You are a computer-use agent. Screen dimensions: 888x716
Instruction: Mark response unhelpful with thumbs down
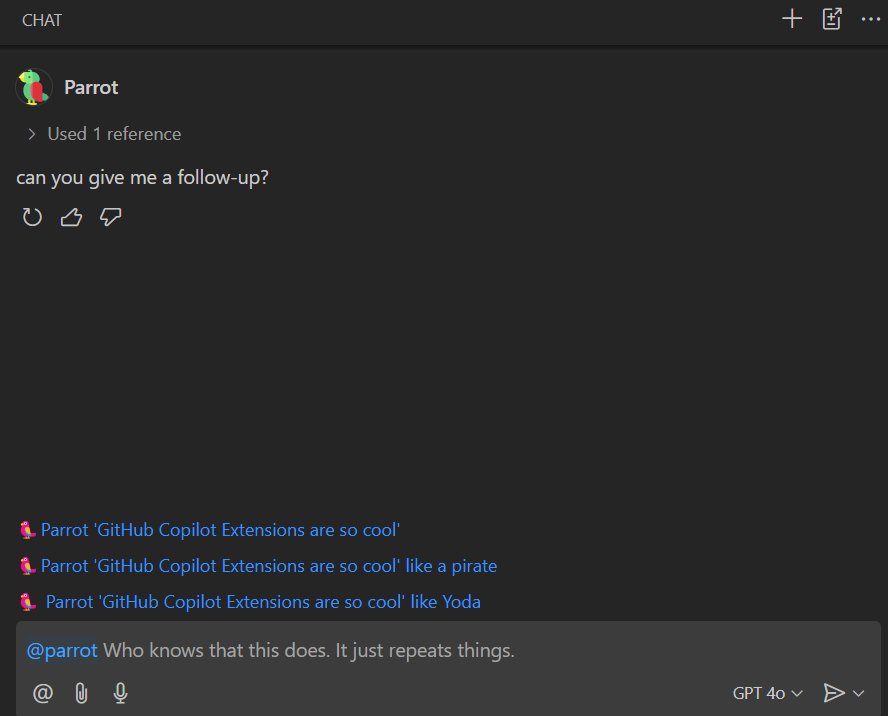click(111, 217)
